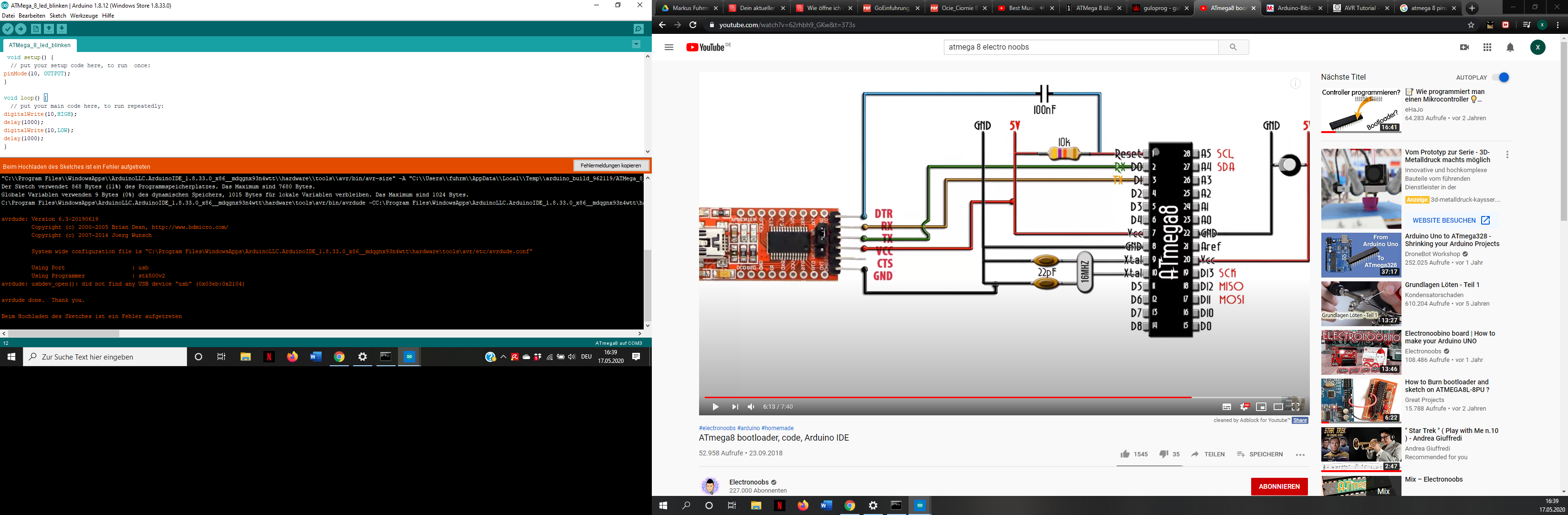Open Netflix from the left taskbar
This screenshot has height=515, width=1568.
coord(269,357)
